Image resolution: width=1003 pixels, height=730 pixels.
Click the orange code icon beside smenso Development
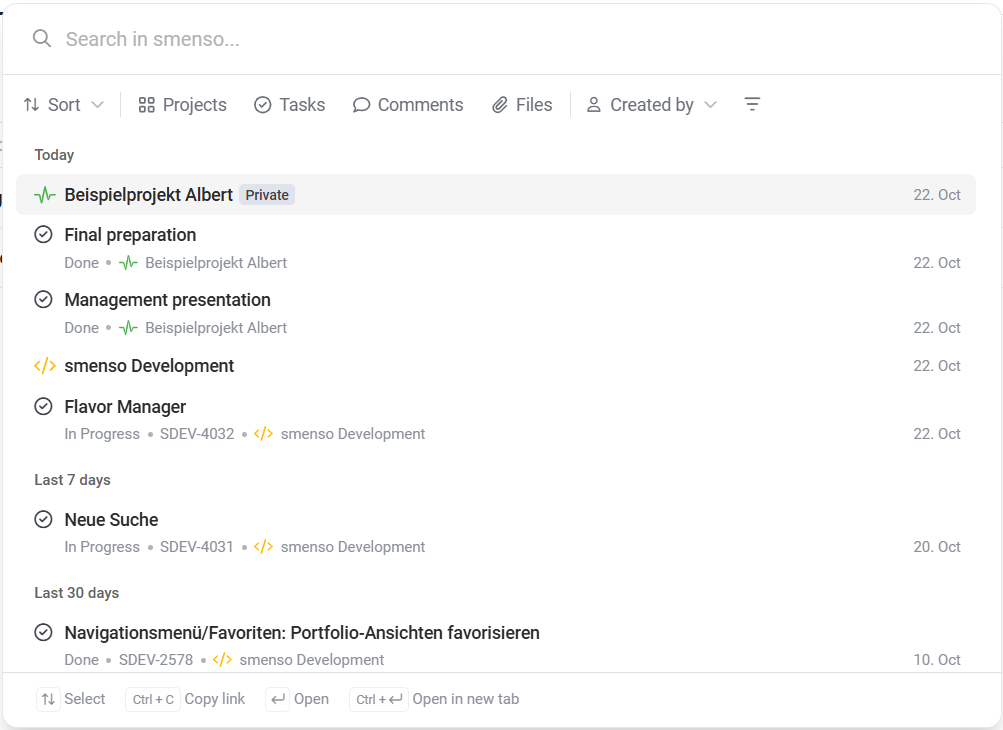44,366
